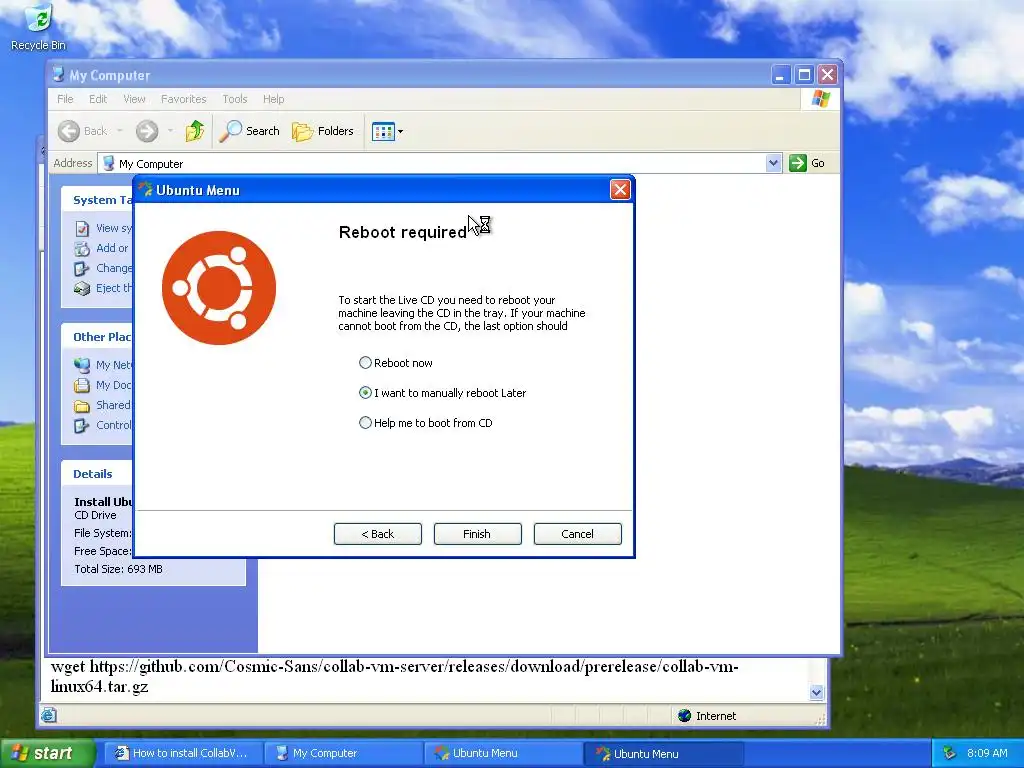Open My Documents link icon
The width and height of the screenshot is (1024, 768).
[x=82, y=385]
